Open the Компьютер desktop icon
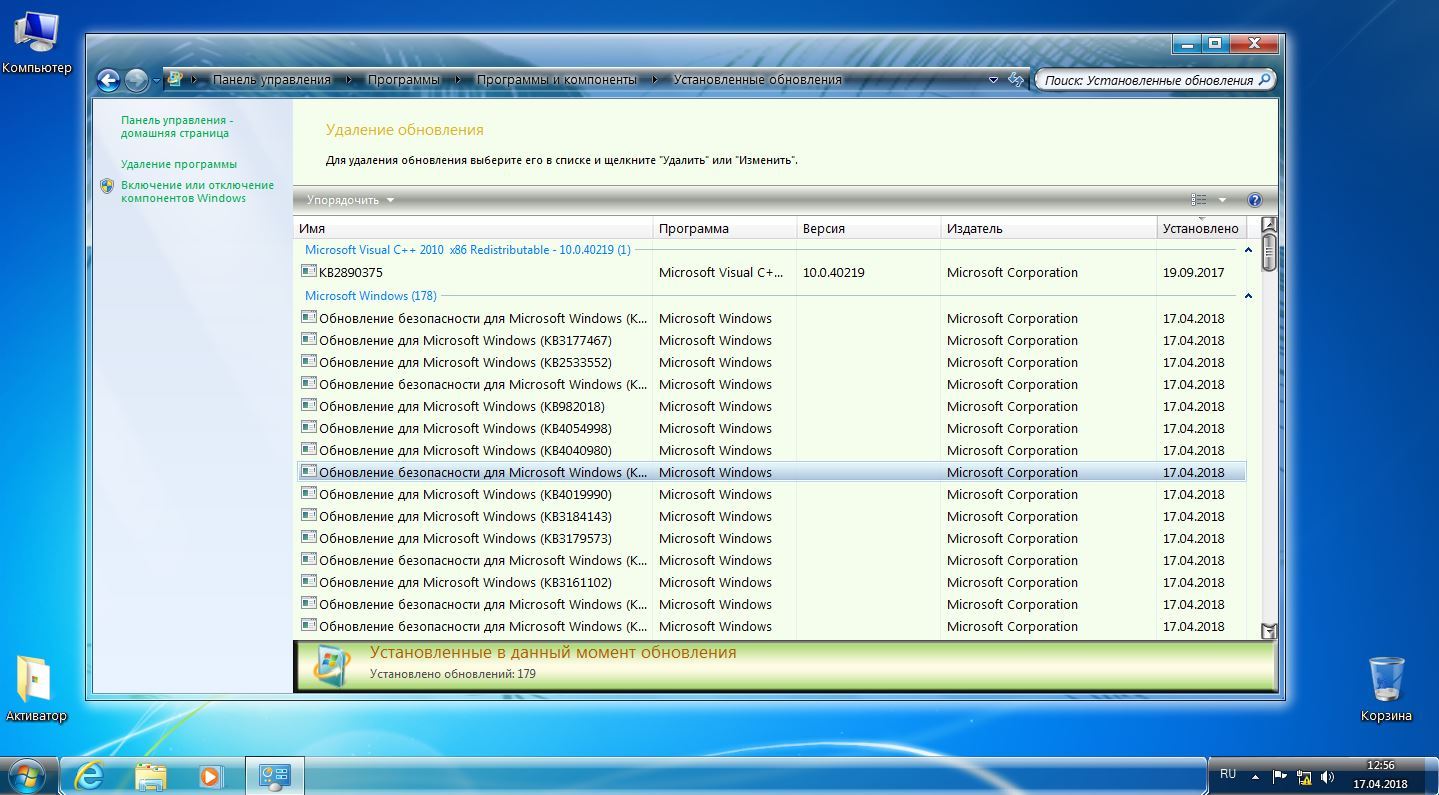This screenshot has height=795, width=1439. (x=37, y=43)
